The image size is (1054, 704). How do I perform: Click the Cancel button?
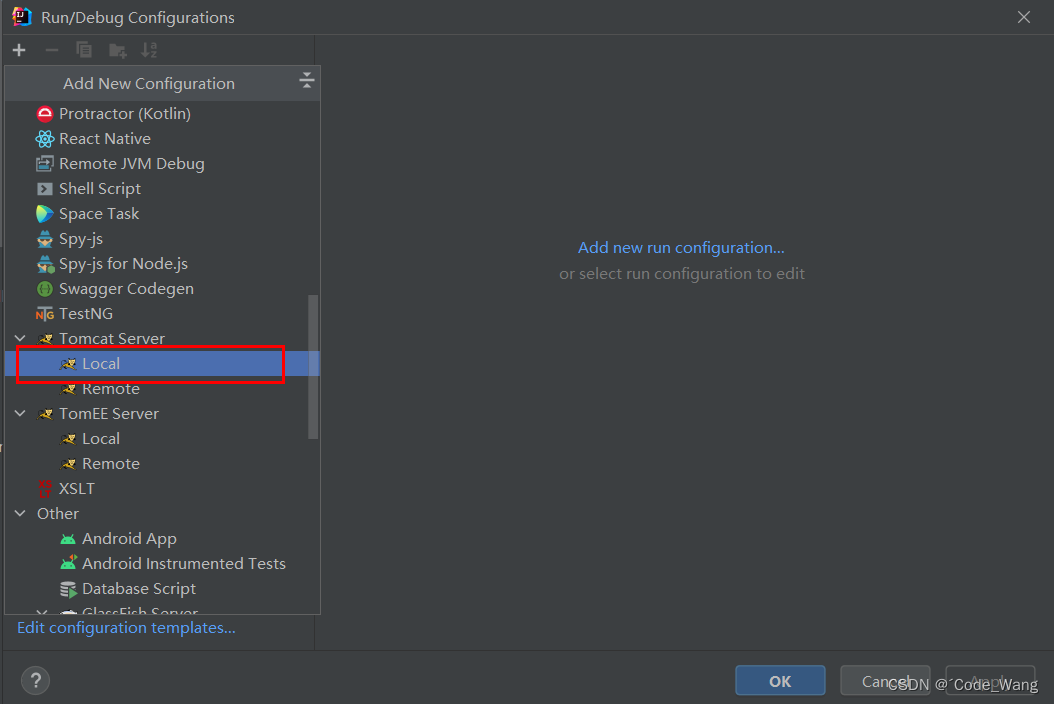point(885,680)
